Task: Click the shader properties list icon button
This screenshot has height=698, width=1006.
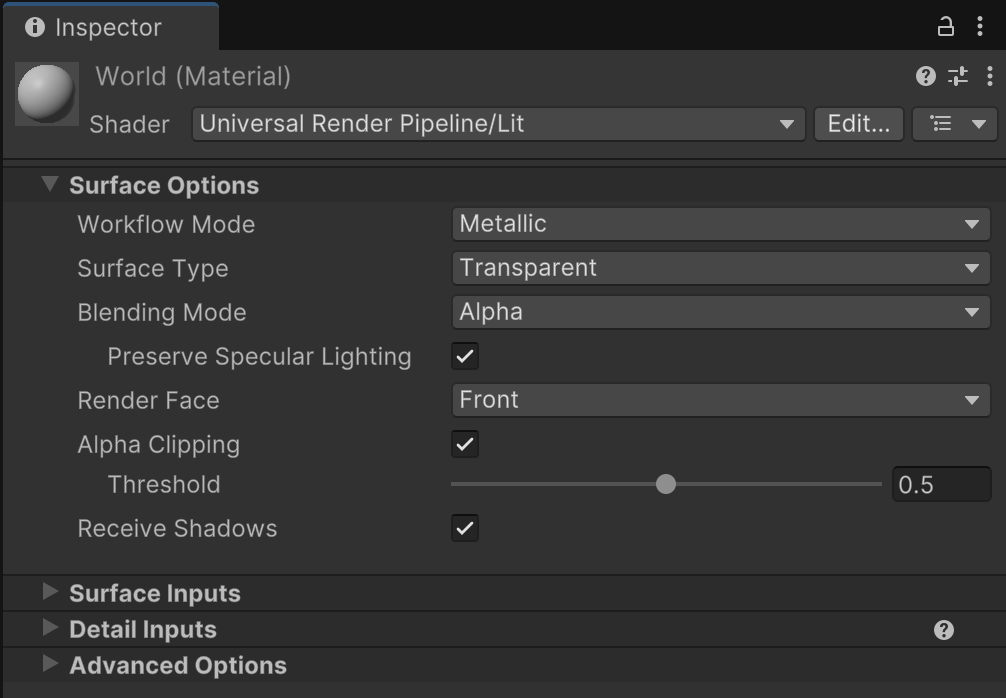Action: 955,124
